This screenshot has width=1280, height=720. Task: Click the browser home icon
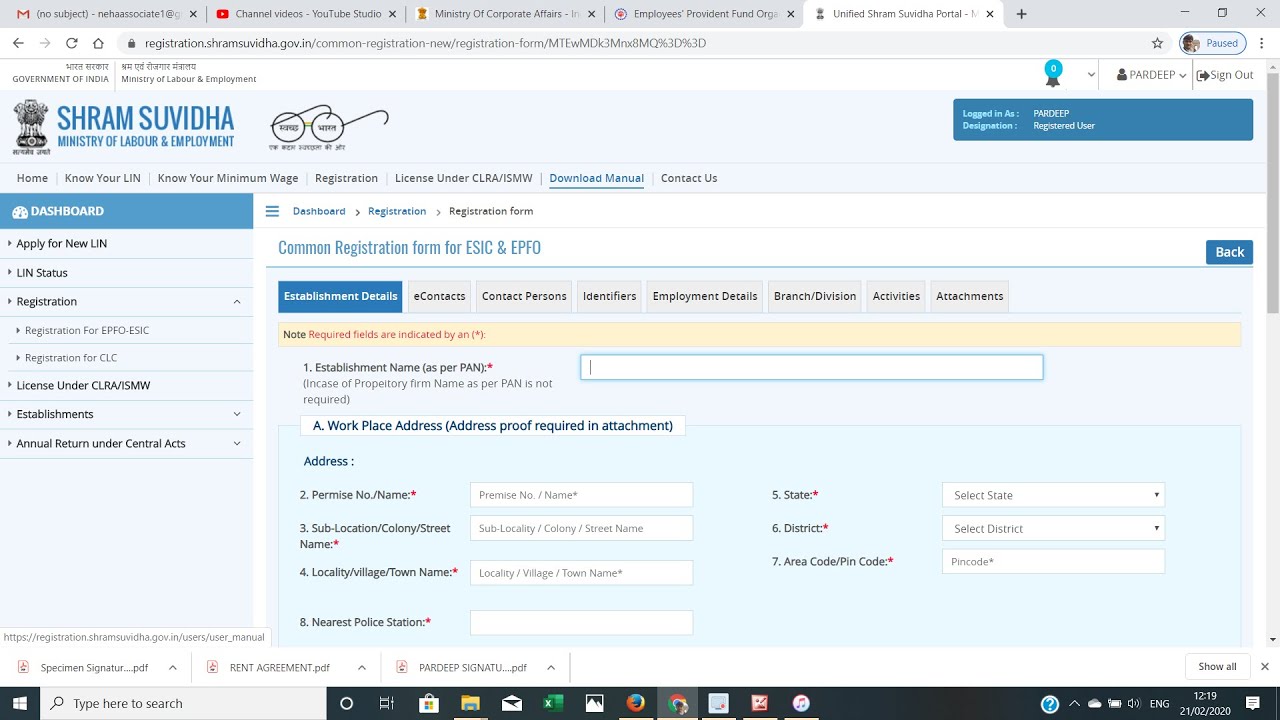click(x=98, y=43)
